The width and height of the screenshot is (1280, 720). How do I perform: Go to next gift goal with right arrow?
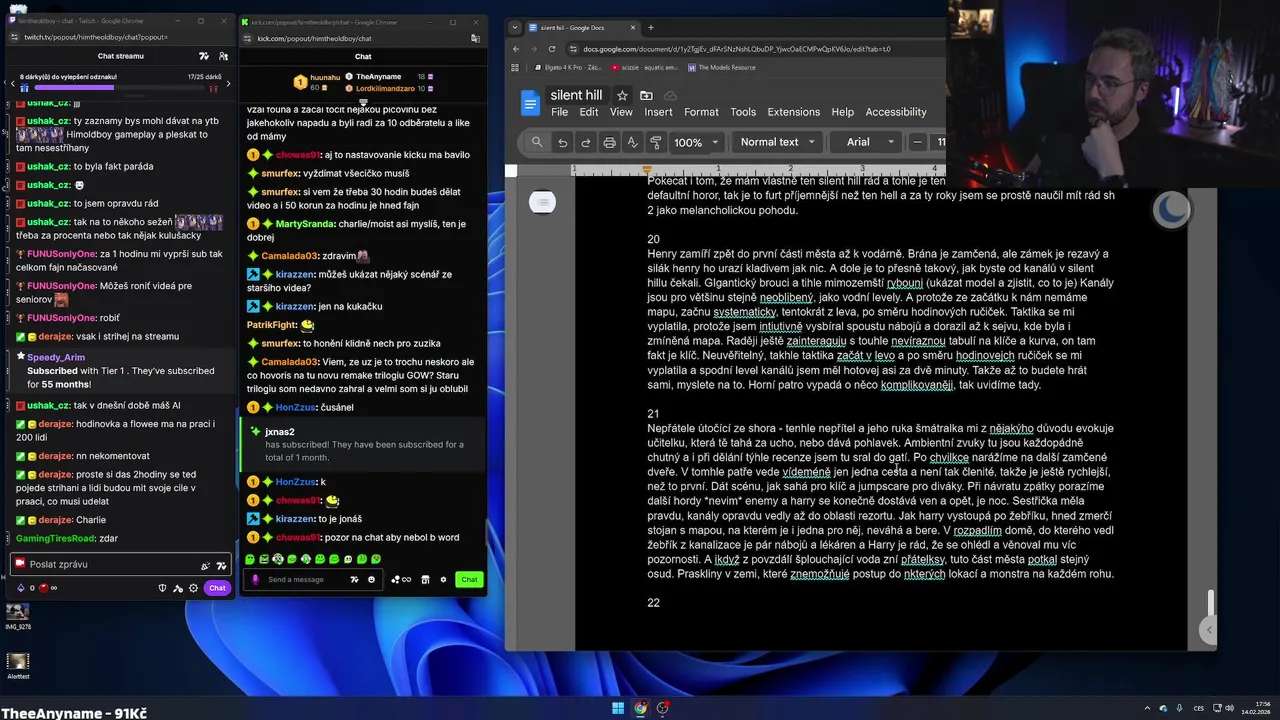(x=228, y=82)
